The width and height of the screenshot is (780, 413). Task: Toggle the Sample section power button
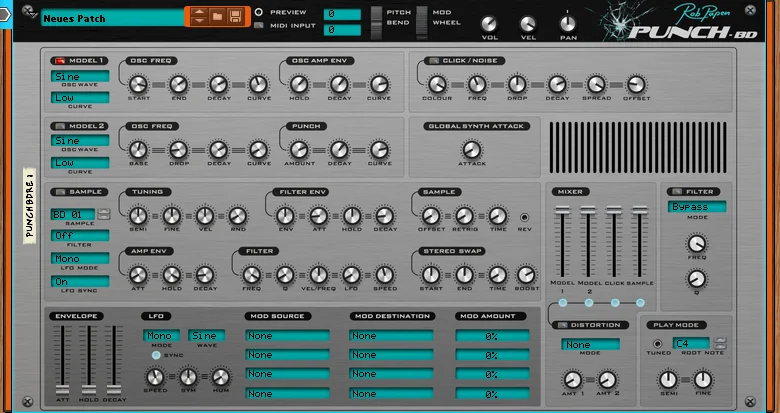pos(60,192)
